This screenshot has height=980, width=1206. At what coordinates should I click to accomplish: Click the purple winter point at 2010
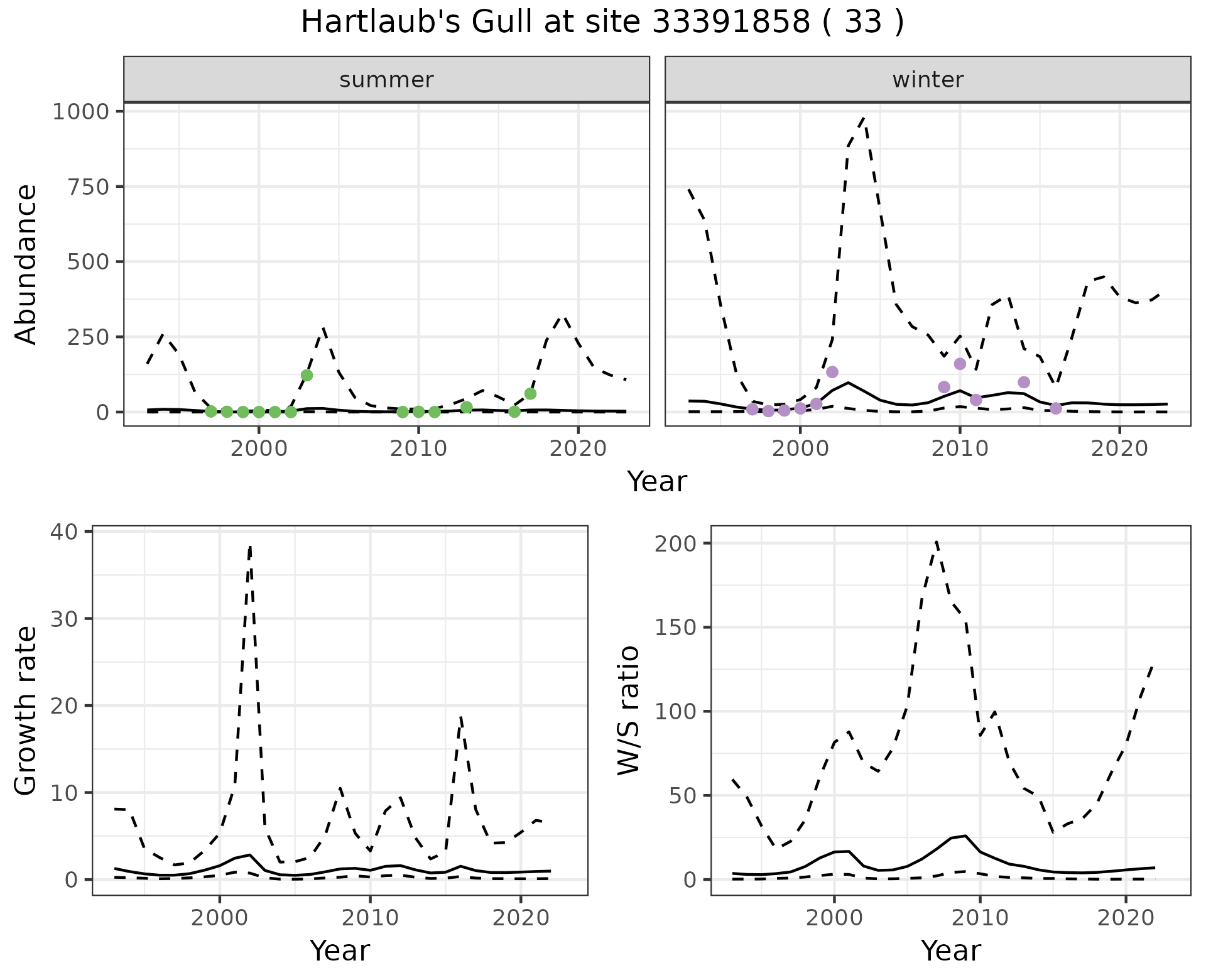coord(960,364)
